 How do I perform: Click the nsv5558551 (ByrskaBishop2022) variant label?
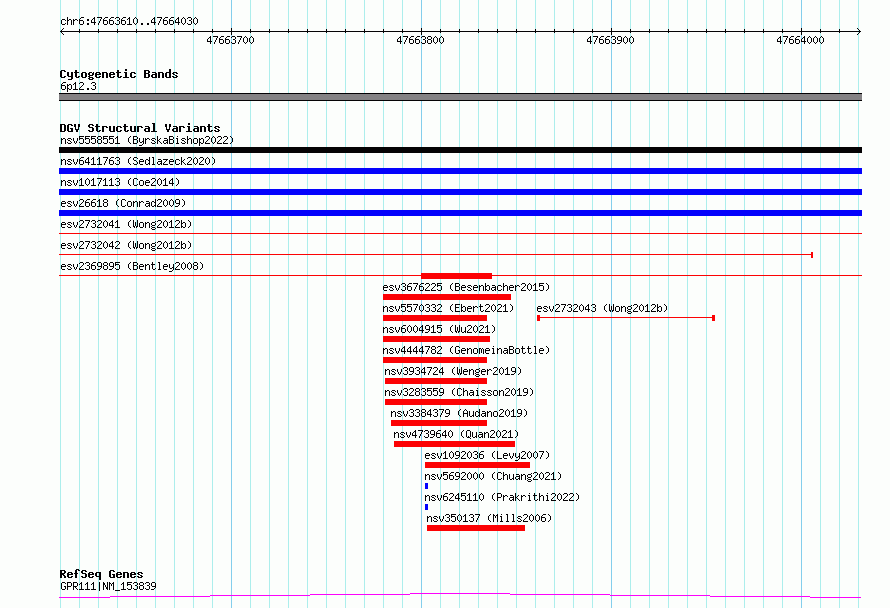[x=146, y=141]
